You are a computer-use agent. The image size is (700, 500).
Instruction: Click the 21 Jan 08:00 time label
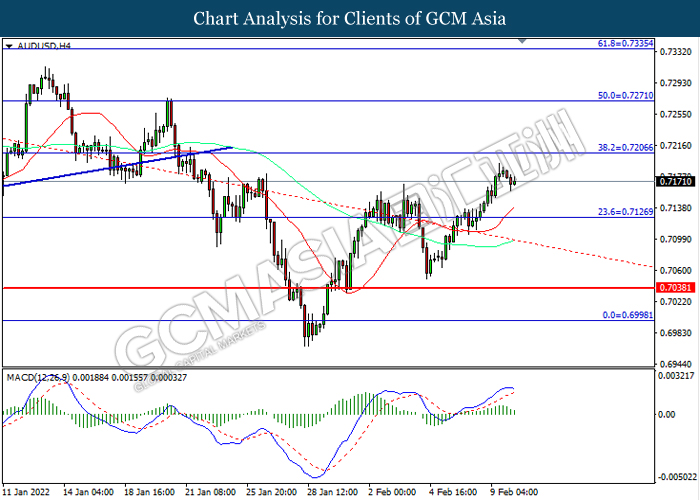pyautogui.click(x=210, y=492)
